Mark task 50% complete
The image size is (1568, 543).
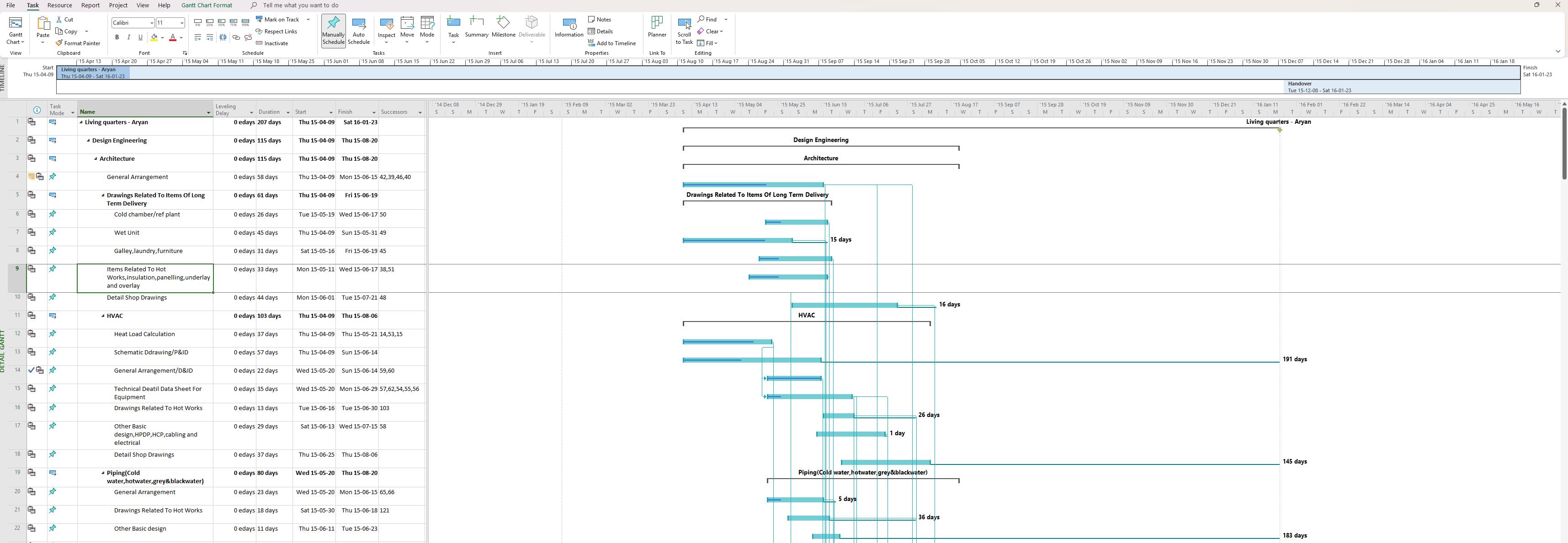click(222, 22)
